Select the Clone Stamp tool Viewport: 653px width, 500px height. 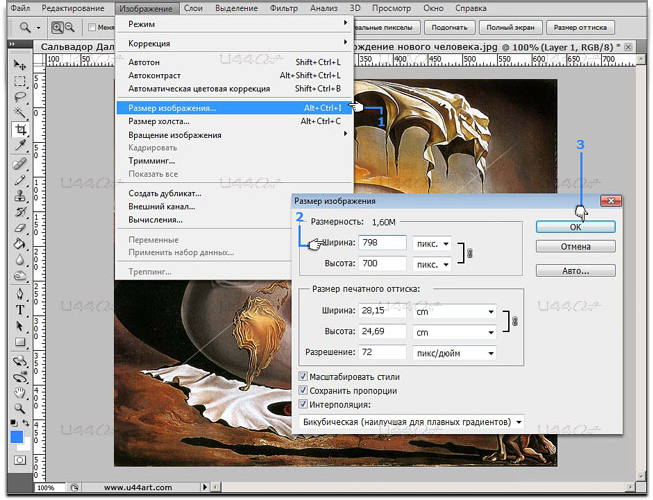(20, 196)
